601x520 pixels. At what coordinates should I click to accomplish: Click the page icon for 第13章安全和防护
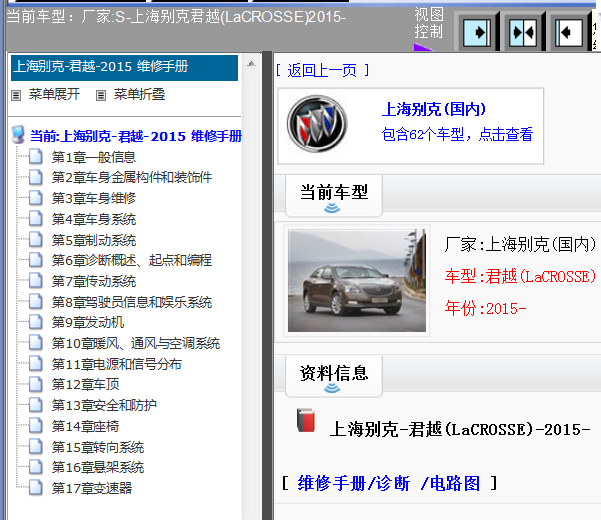click(x=36, y=405)
